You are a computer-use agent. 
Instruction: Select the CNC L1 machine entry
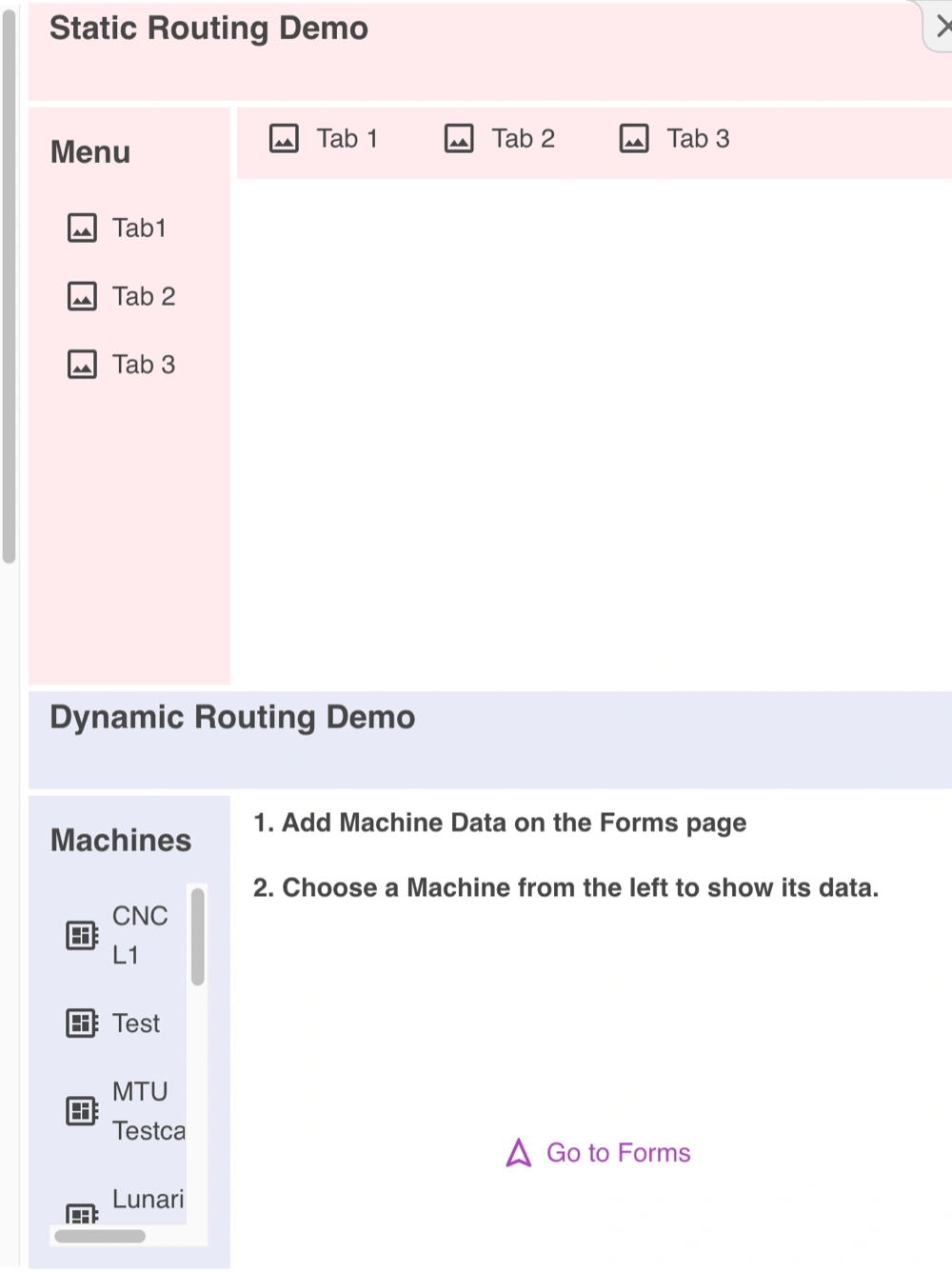pyautogui.click(x=139, y=935)
